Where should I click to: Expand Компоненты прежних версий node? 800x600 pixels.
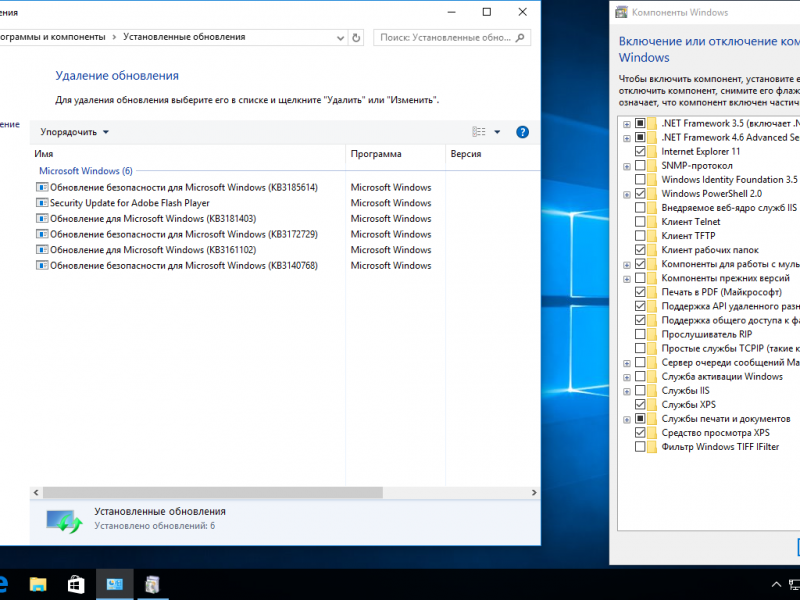[627, 279]
